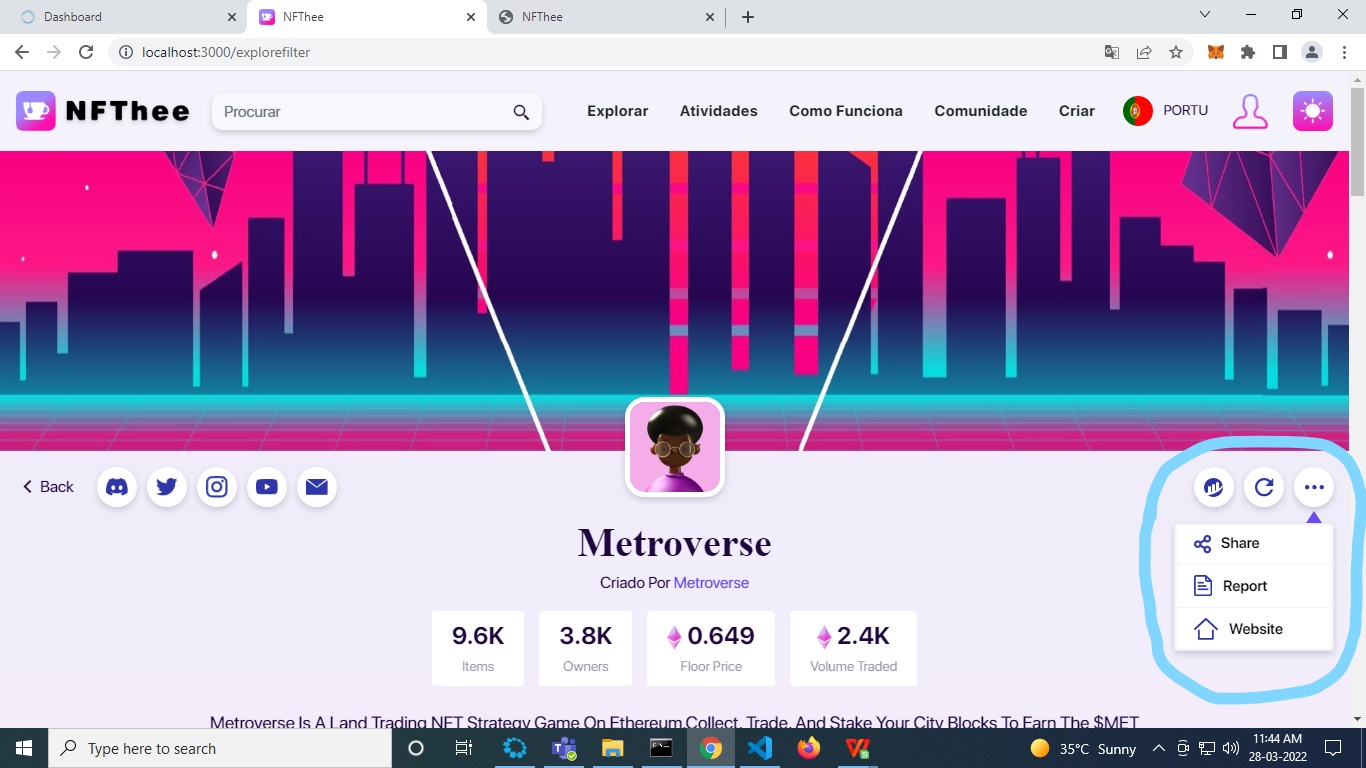Open Visual Studio Code from taskbar

click(759, 748)
